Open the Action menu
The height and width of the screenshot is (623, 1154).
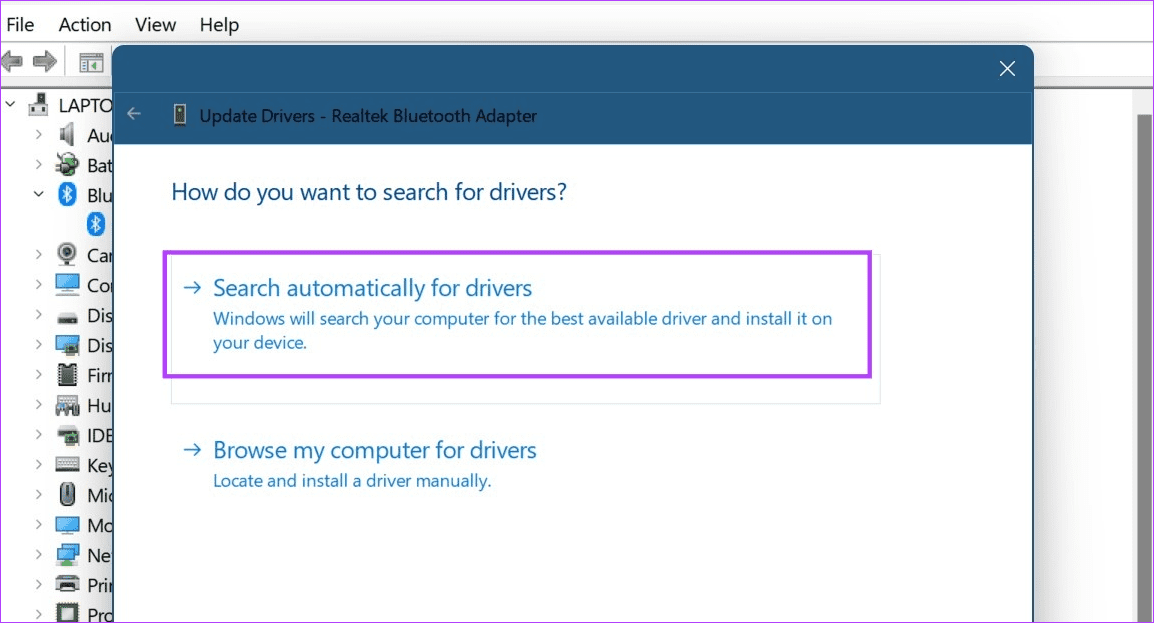click(85, 25)
